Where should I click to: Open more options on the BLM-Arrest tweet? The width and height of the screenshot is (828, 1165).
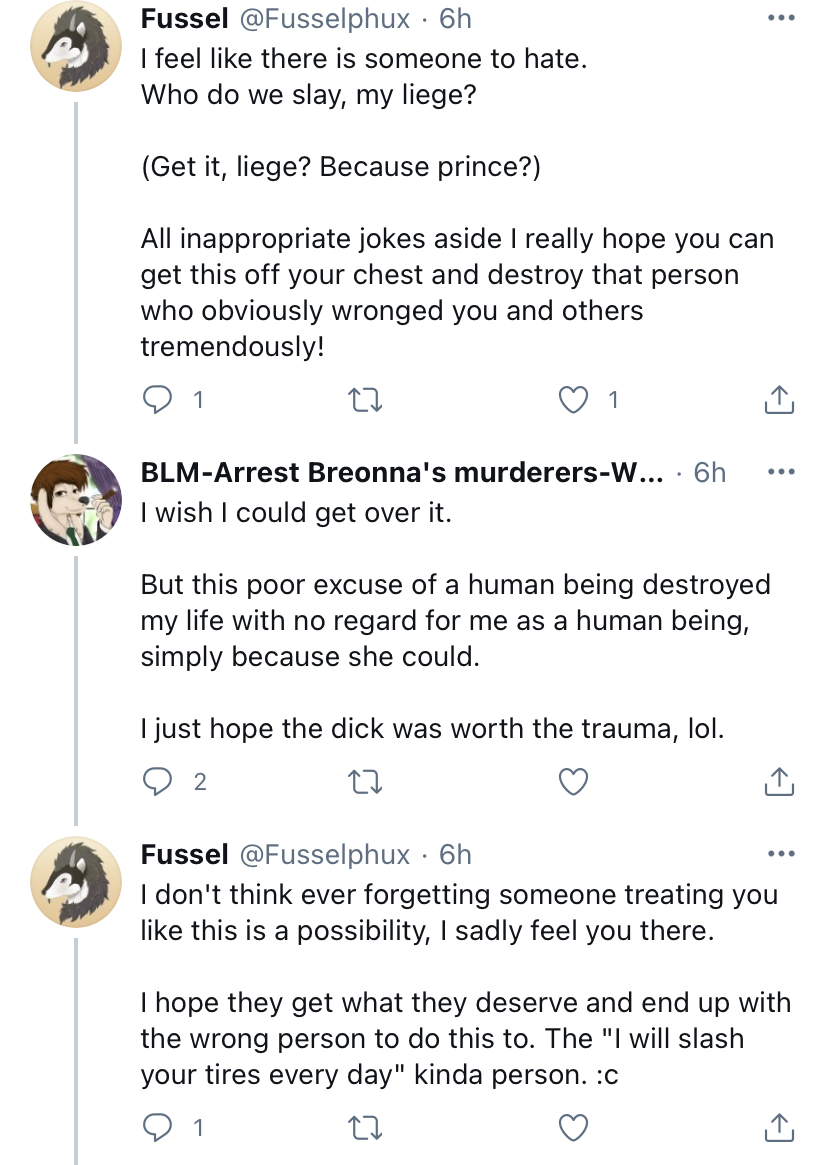(781, 472)
